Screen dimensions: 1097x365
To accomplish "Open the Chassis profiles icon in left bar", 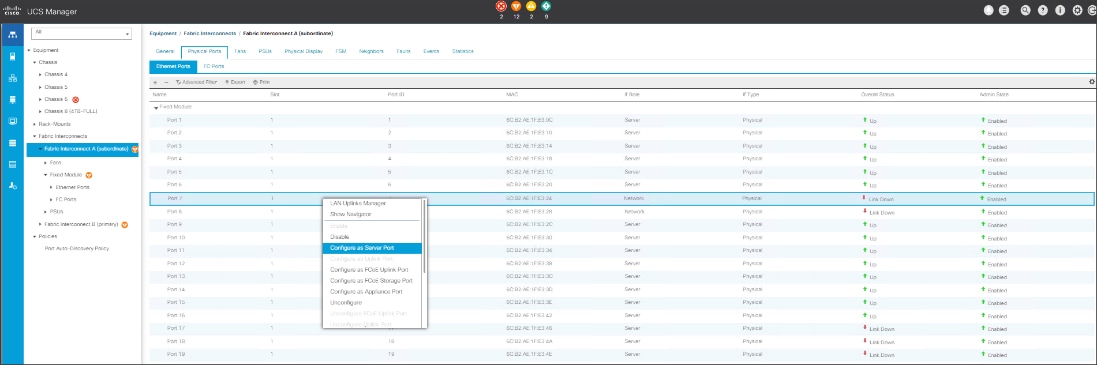I will 12,164.
